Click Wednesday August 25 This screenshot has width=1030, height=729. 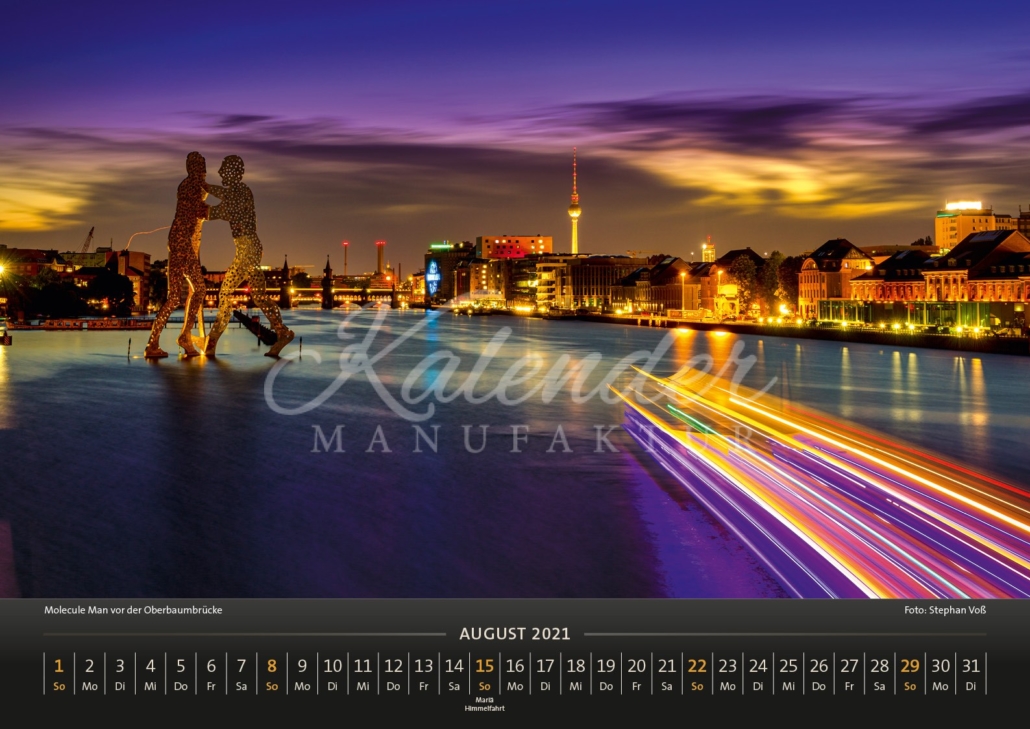click(x=788, y=674)
